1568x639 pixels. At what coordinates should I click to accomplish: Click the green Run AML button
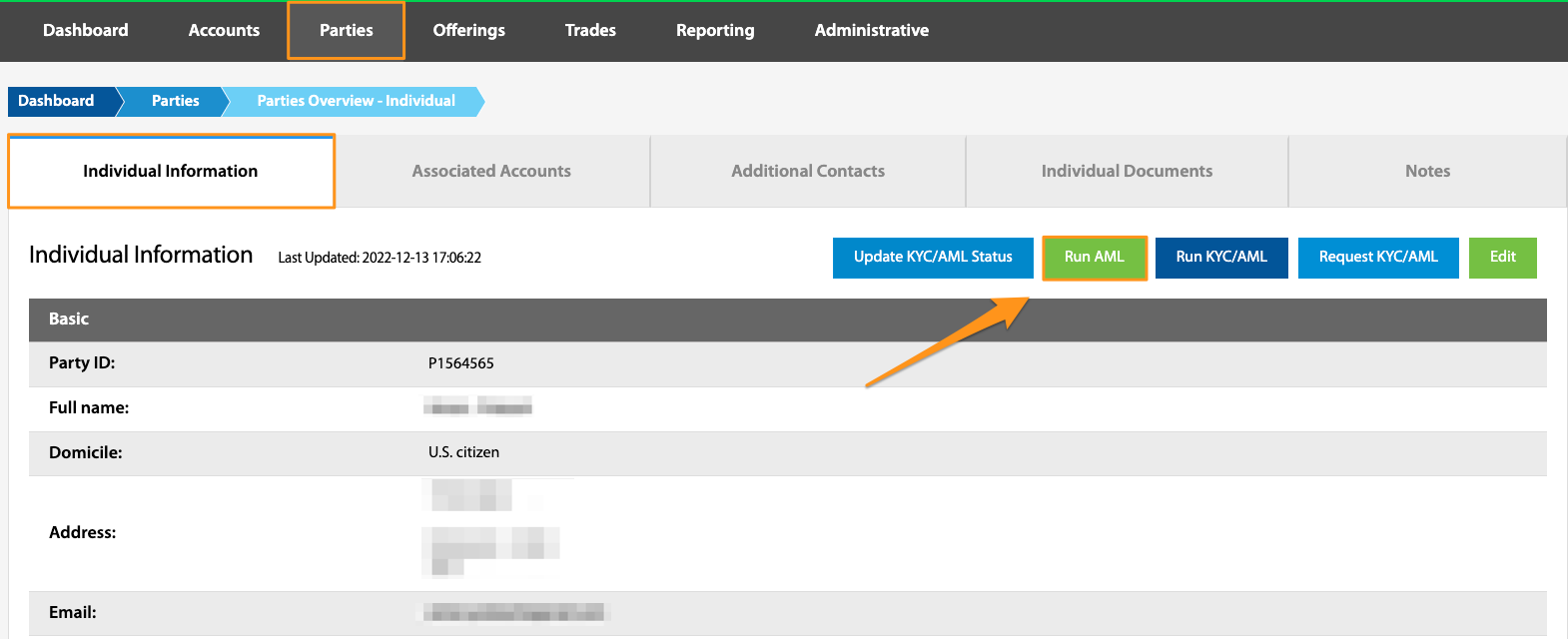pos(1095,258)
